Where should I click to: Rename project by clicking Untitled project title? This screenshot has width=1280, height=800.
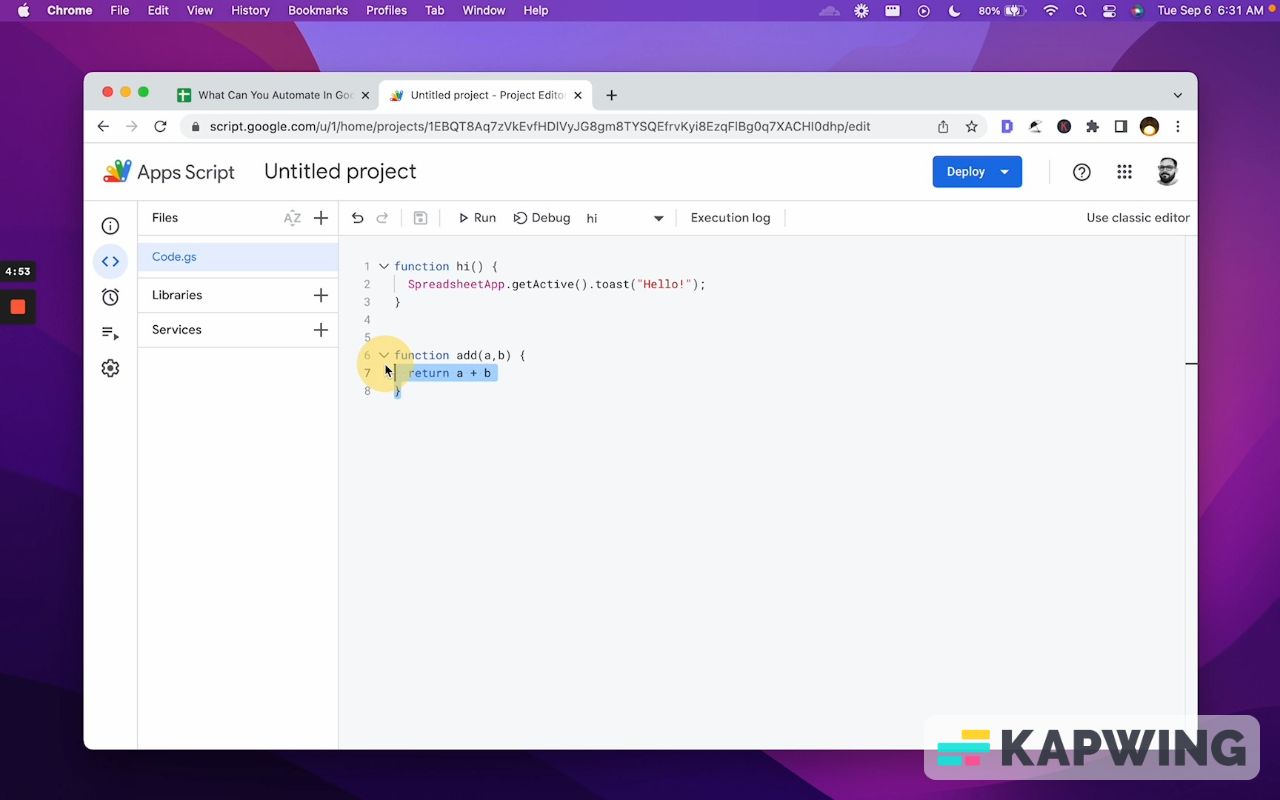click(340, 172)
